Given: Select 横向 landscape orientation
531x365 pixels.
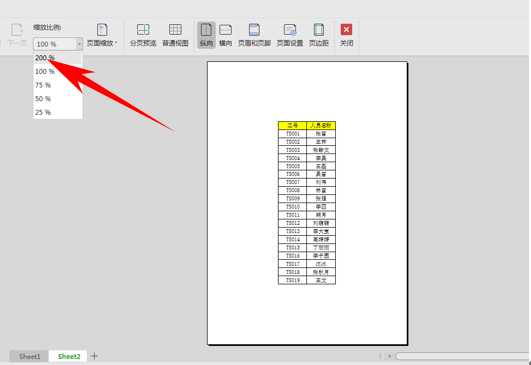Looking at the screenshot, I should coord(225,35).
